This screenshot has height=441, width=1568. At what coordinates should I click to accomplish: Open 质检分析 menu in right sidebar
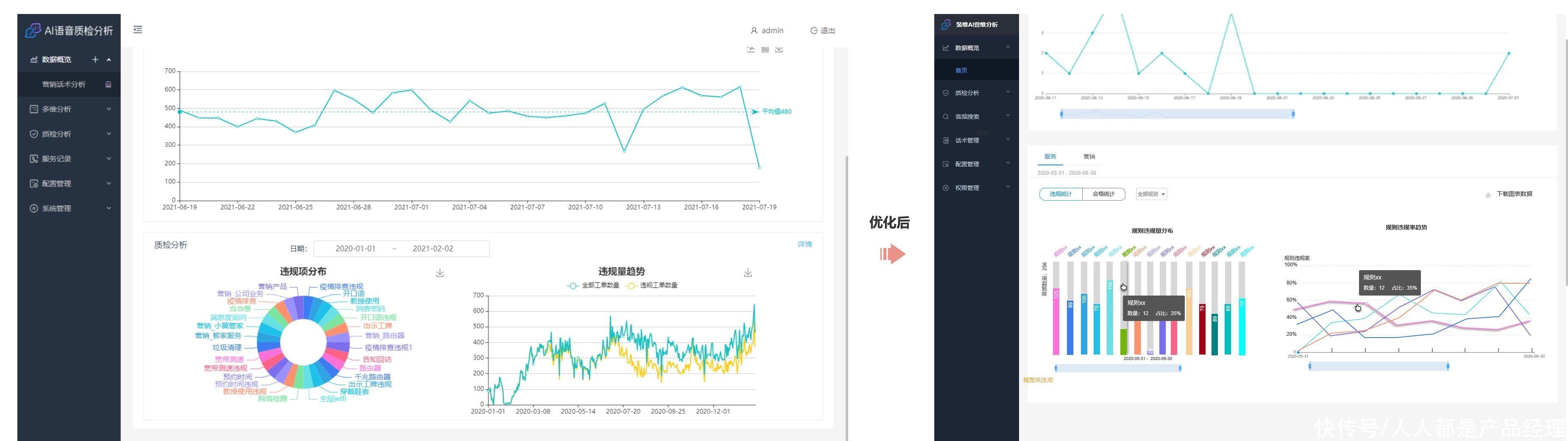pyautogui.click(x=967, y=93)
